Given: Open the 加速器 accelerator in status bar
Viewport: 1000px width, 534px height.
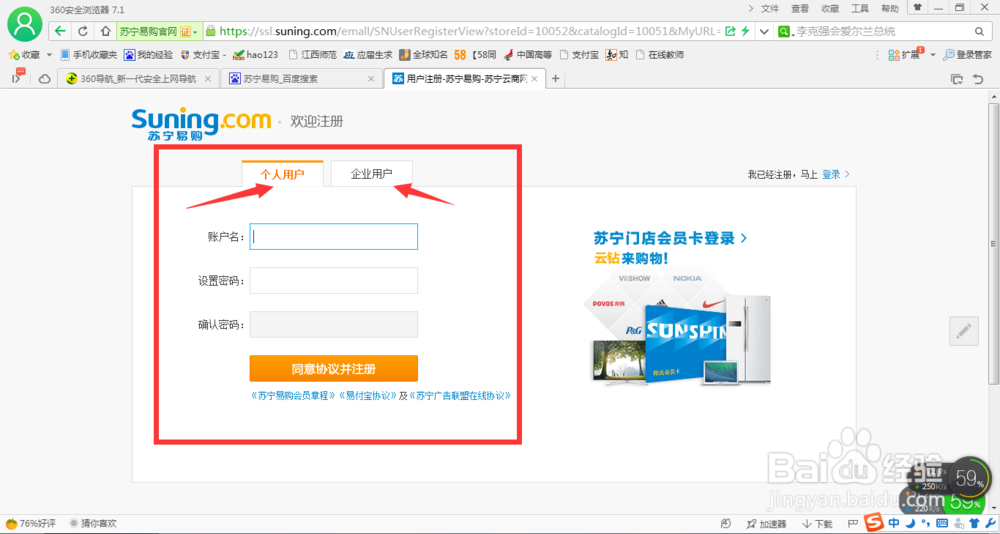Looking at the screenshot, I should (x=767, y=524).
